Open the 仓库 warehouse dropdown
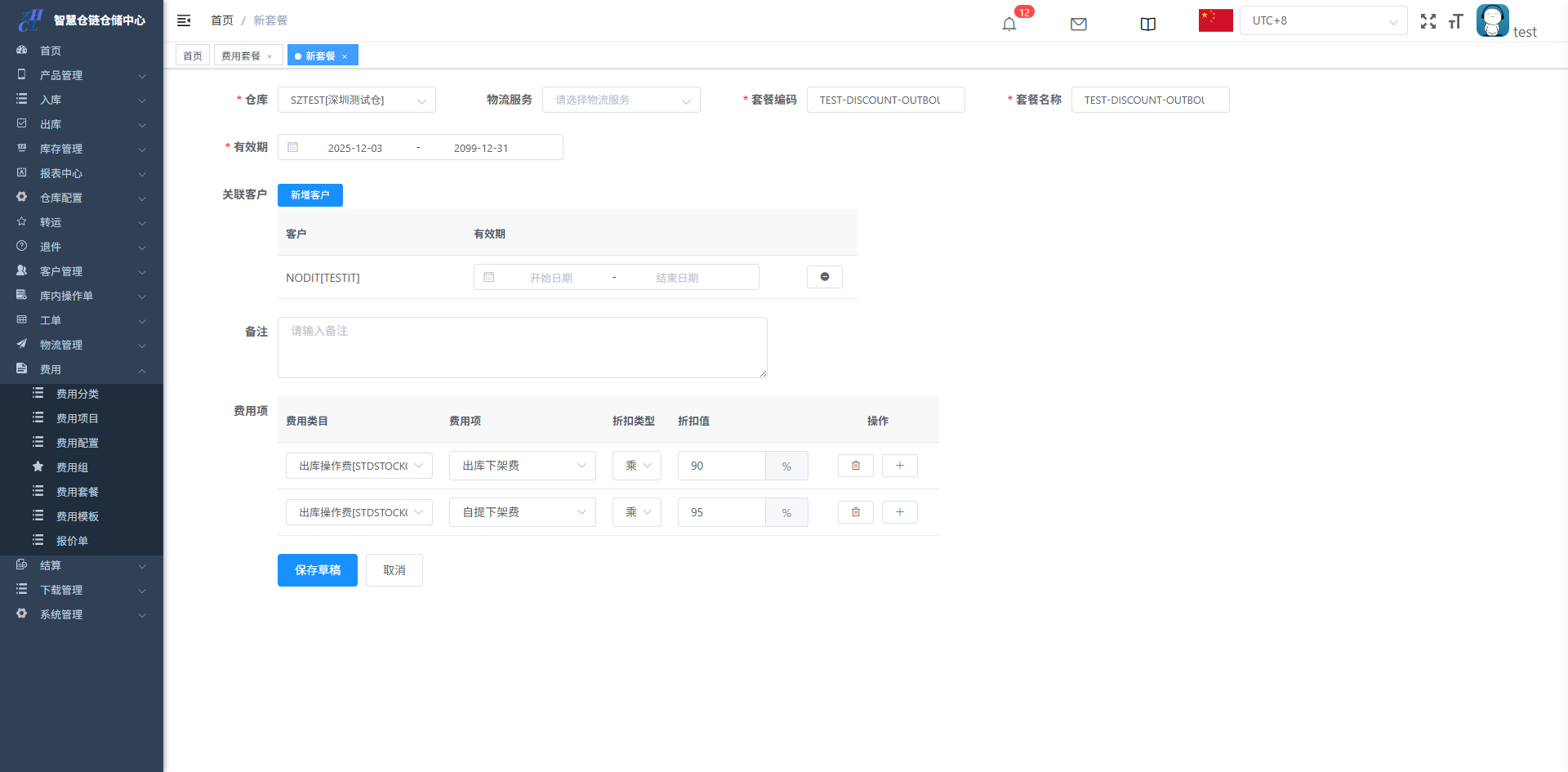1568x772 pixels. pyautogui.click(x=356, y=100)
